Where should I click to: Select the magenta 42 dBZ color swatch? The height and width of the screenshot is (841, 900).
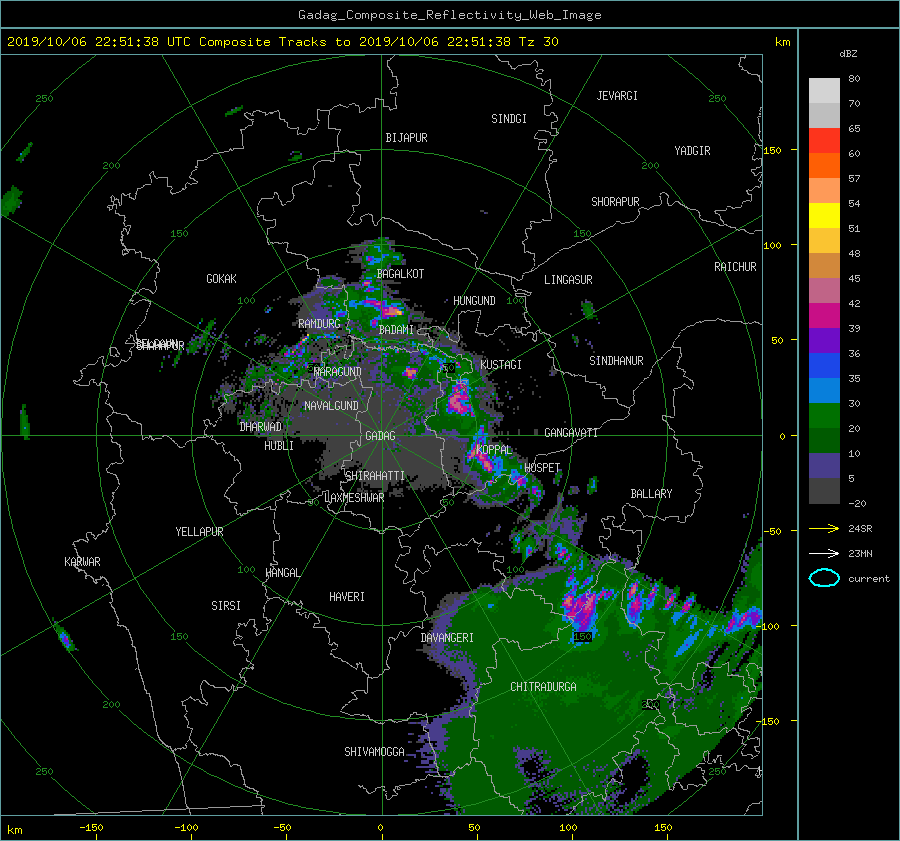click(x=824, y=315)
